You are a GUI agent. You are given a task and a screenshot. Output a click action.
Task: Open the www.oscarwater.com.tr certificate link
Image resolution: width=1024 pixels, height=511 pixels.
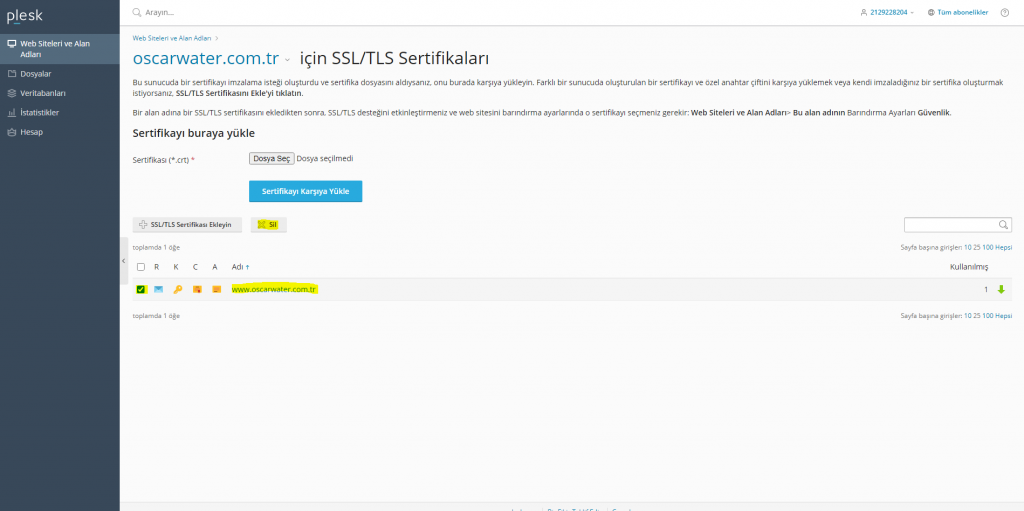(x=274, y=289)
